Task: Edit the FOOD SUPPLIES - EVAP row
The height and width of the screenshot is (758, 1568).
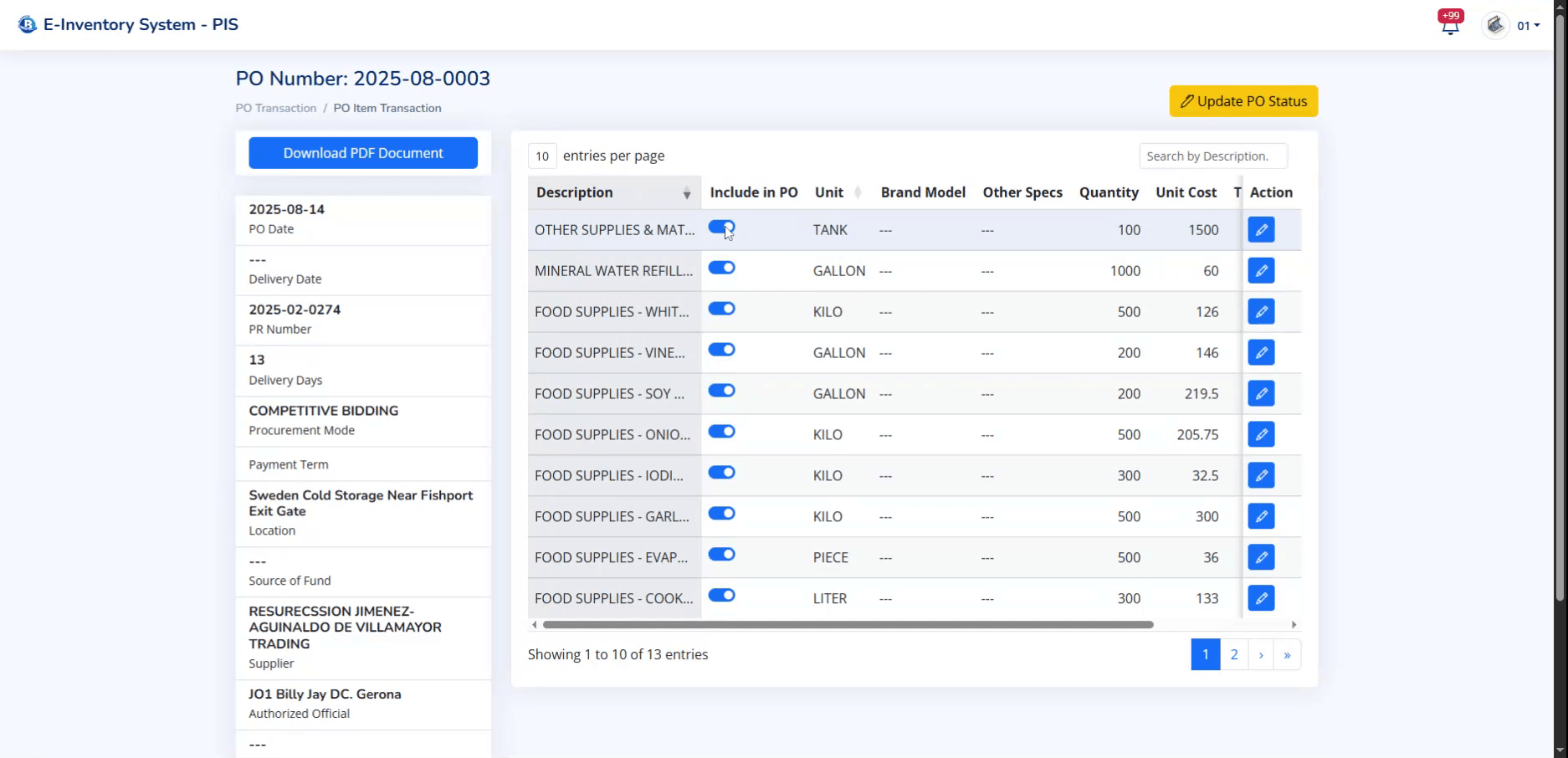Action: pos(1262,557)
